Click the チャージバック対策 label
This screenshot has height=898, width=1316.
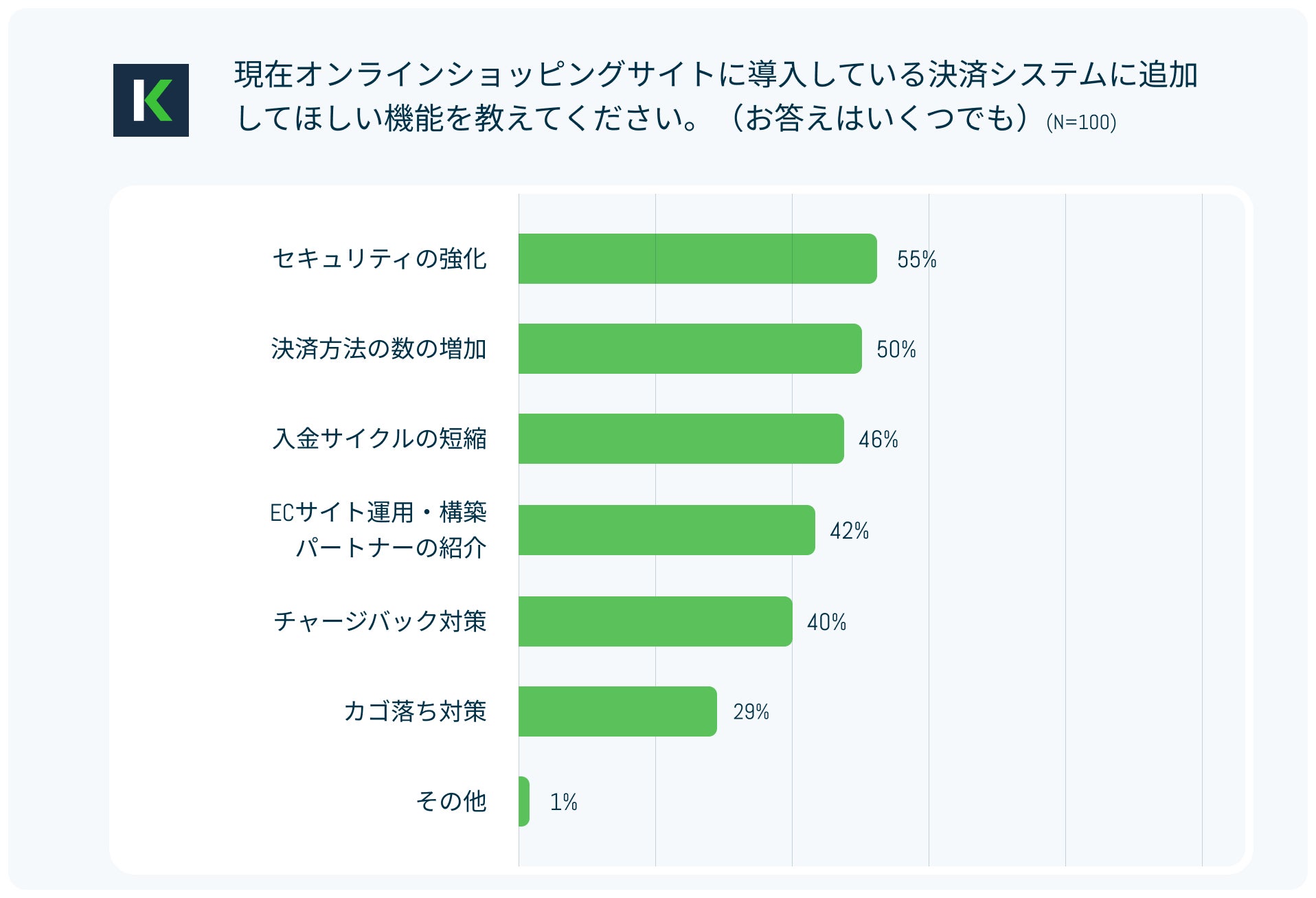(x=381, y=622)
